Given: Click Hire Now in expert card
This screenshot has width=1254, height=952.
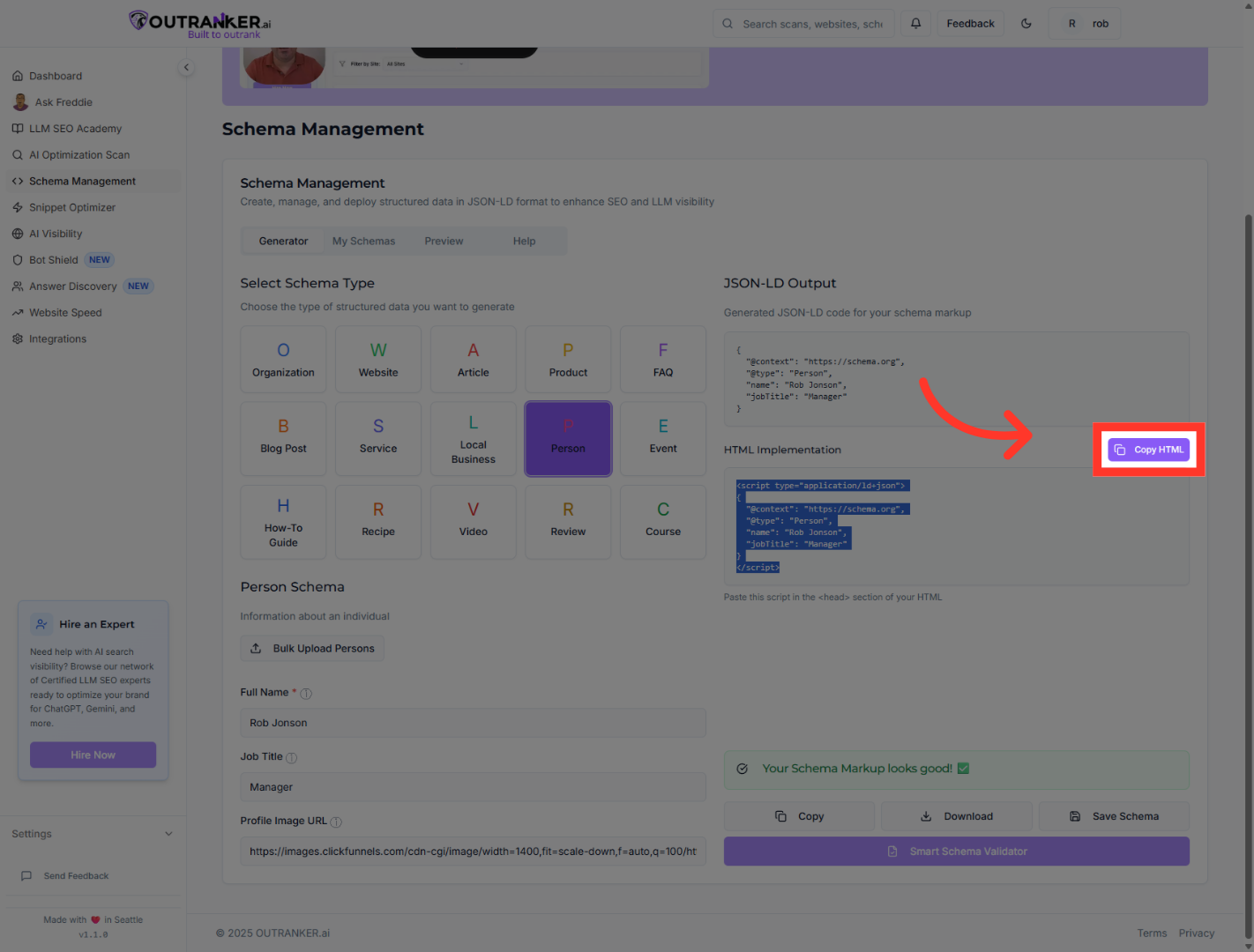Looking at the screenshot, I should click(93, 755).
